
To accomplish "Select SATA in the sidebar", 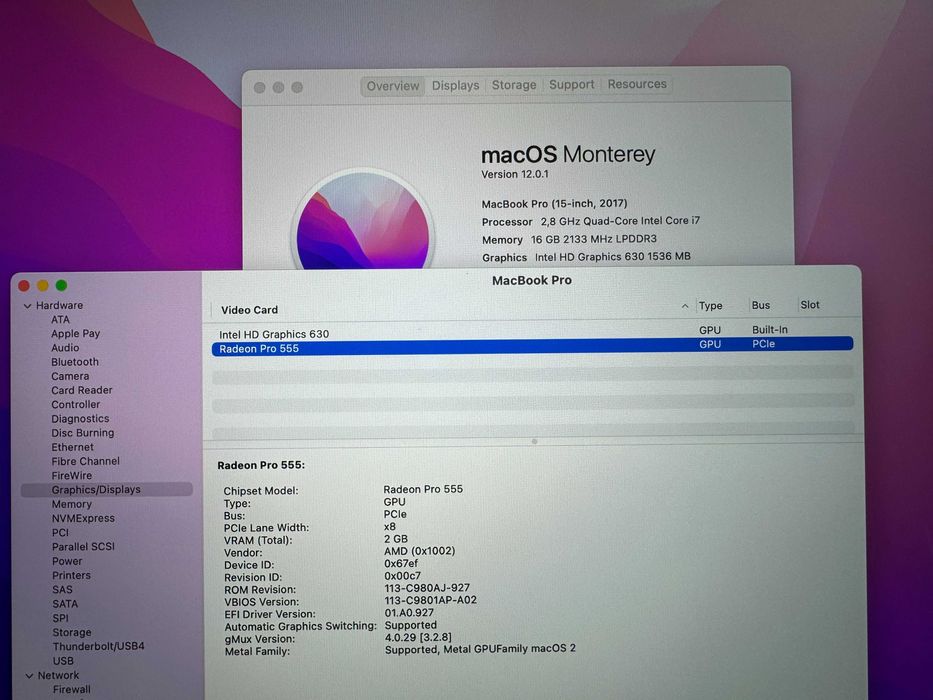I will coord(65,604).
